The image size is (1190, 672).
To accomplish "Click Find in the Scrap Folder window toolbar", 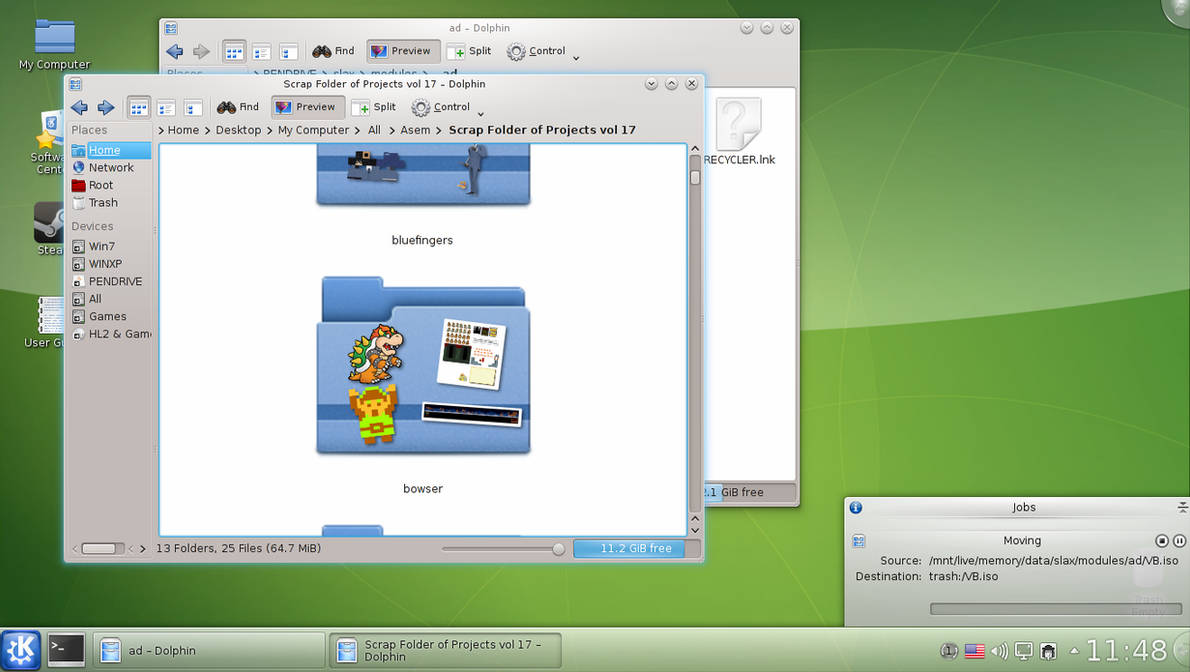I will (x=238, y=107).
